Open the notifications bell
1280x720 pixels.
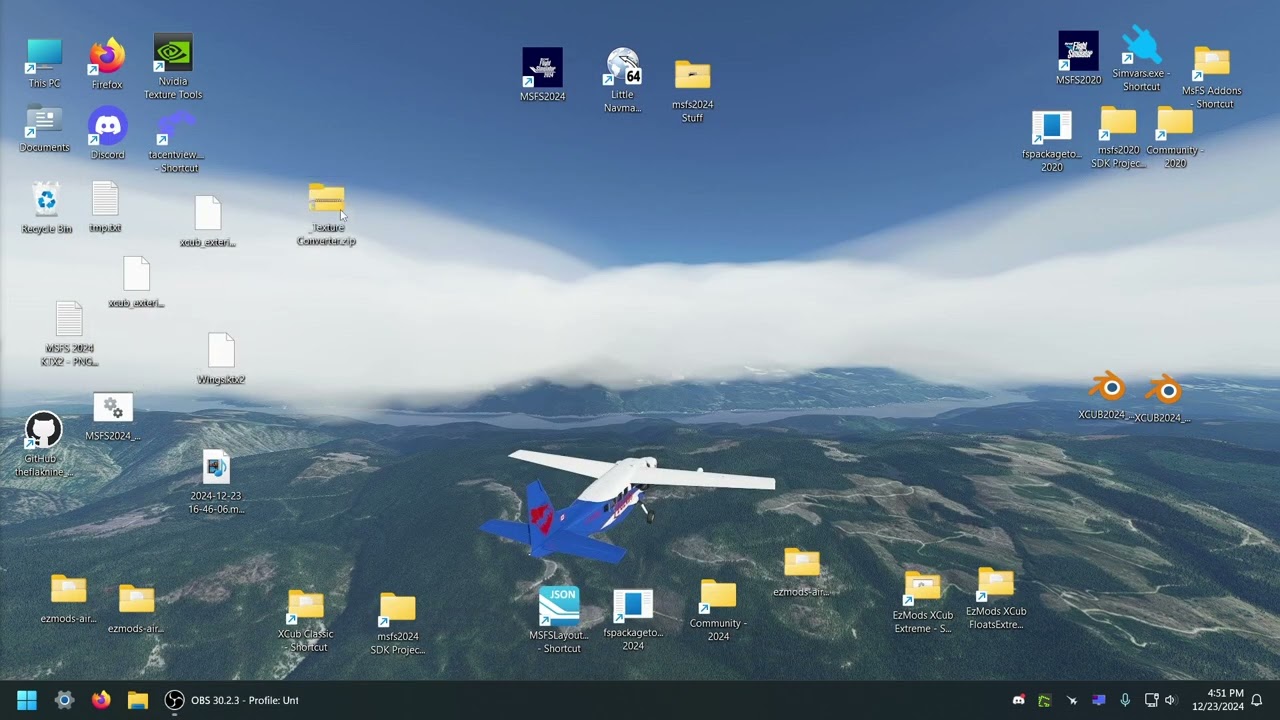click(1257, 700)
